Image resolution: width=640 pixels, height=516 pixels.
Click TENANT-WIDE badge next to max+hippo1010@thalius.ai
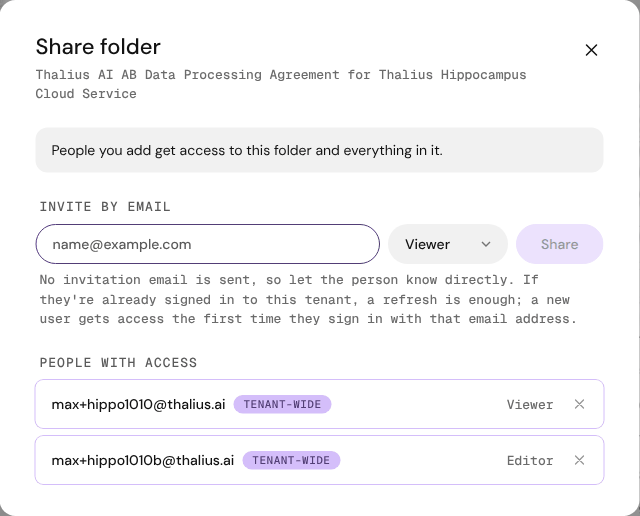(282, 404)
